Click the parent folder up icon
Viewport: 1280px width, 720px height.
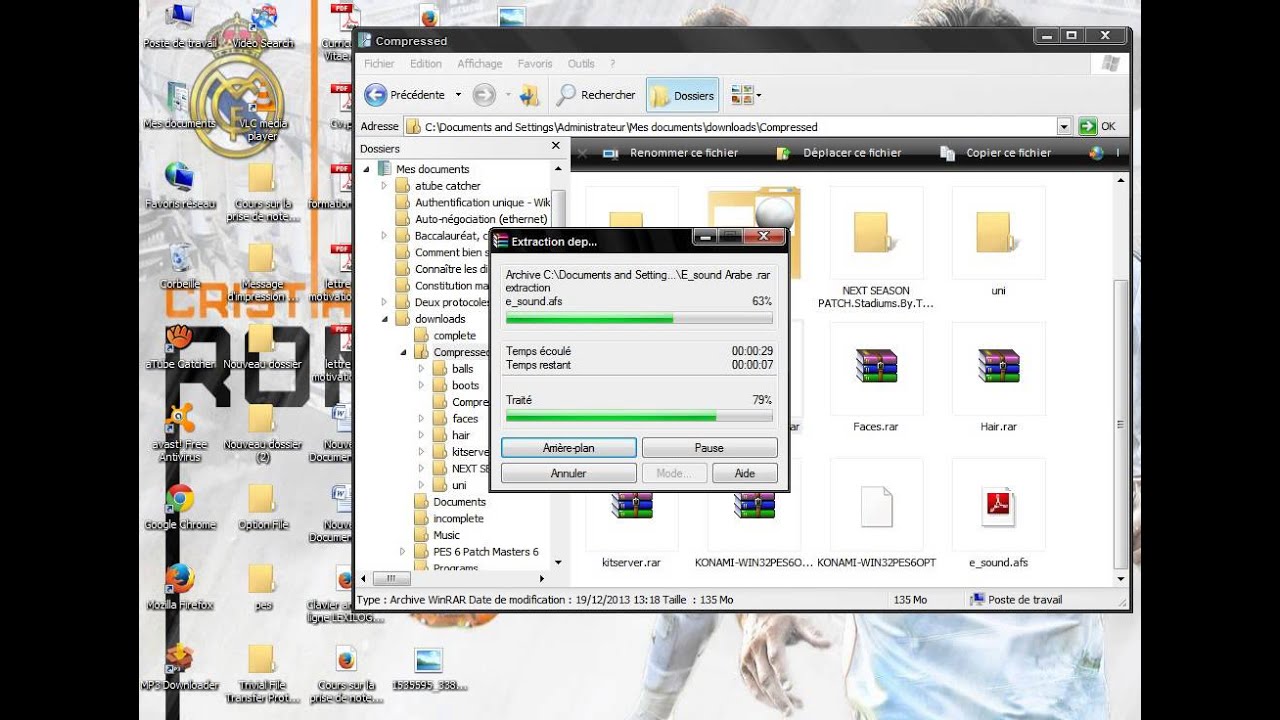(530, 95)
